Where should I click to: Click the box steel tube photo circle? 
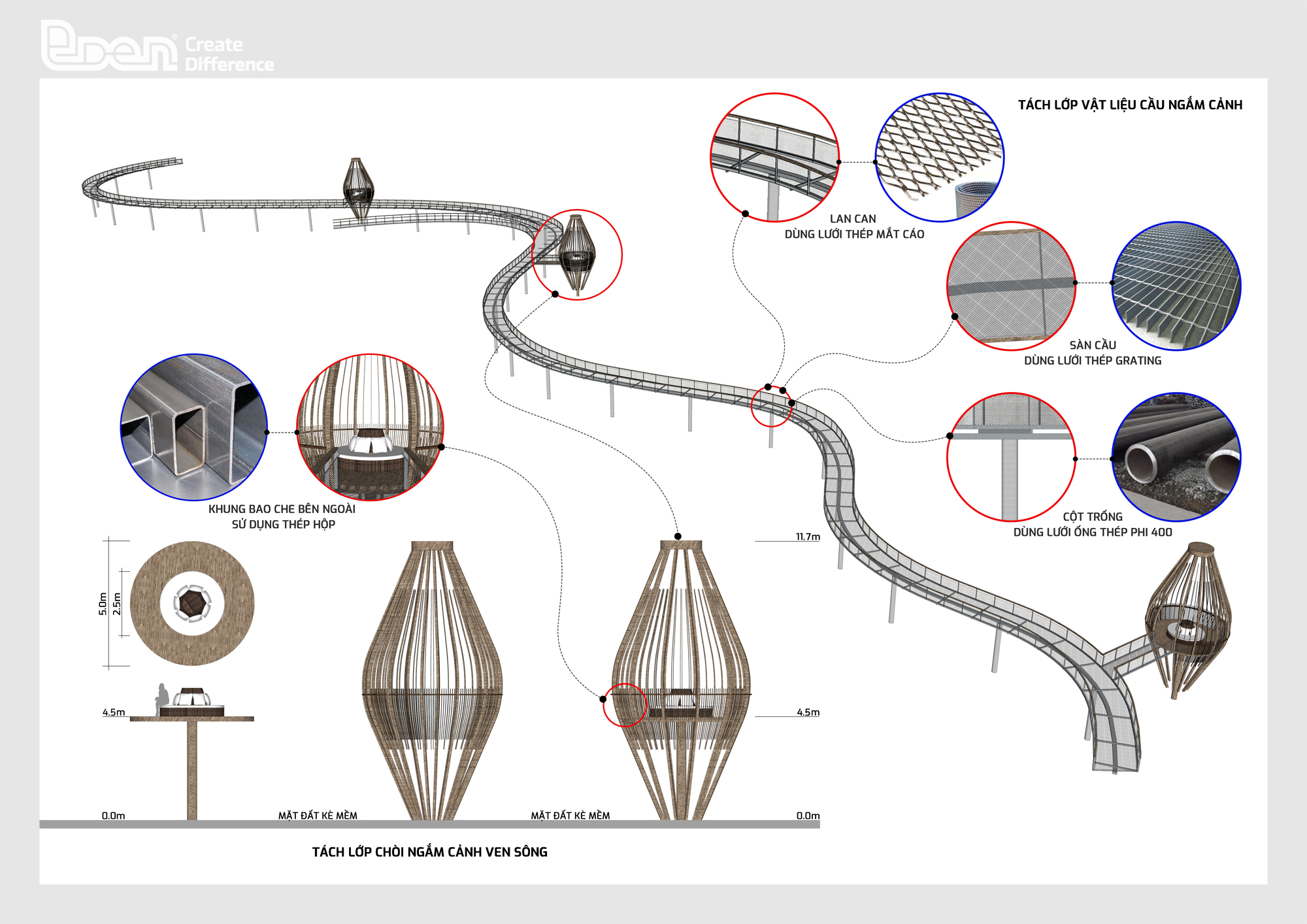tap(194, 427)
